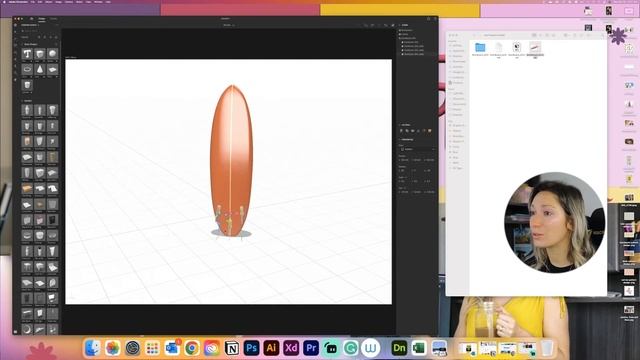Open Creative Cloud from the dock
Screen dimensions: 640x360
[x=212, y=348]
